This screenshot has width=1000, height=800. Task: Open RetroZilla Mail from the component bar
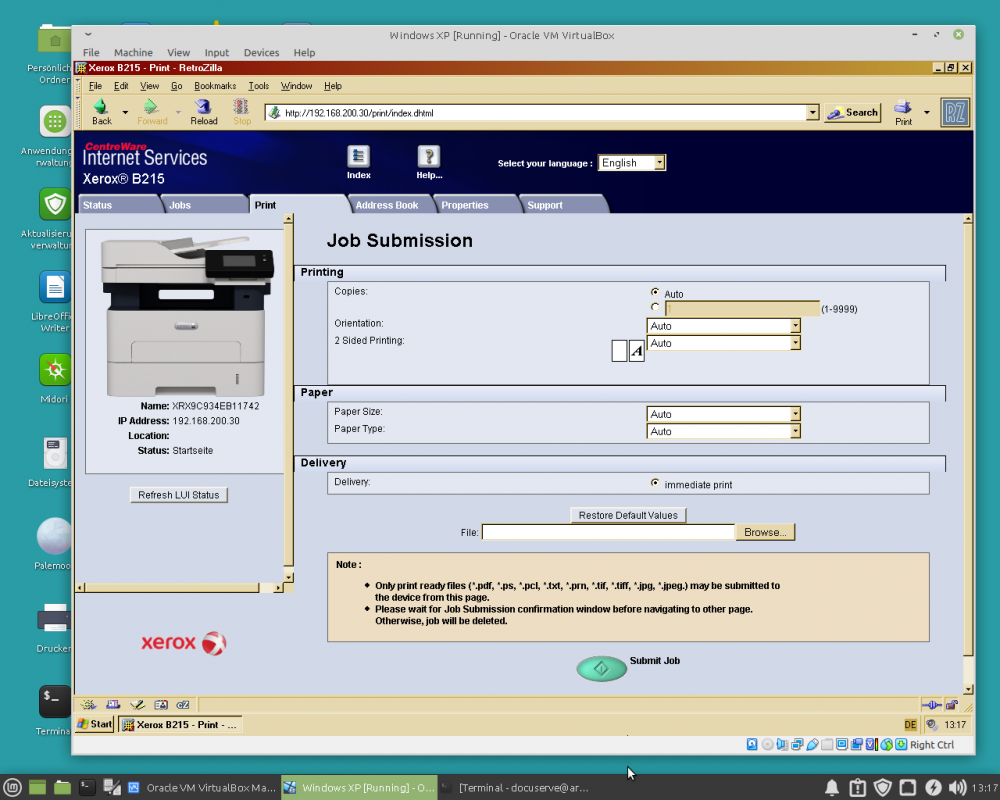111,705
